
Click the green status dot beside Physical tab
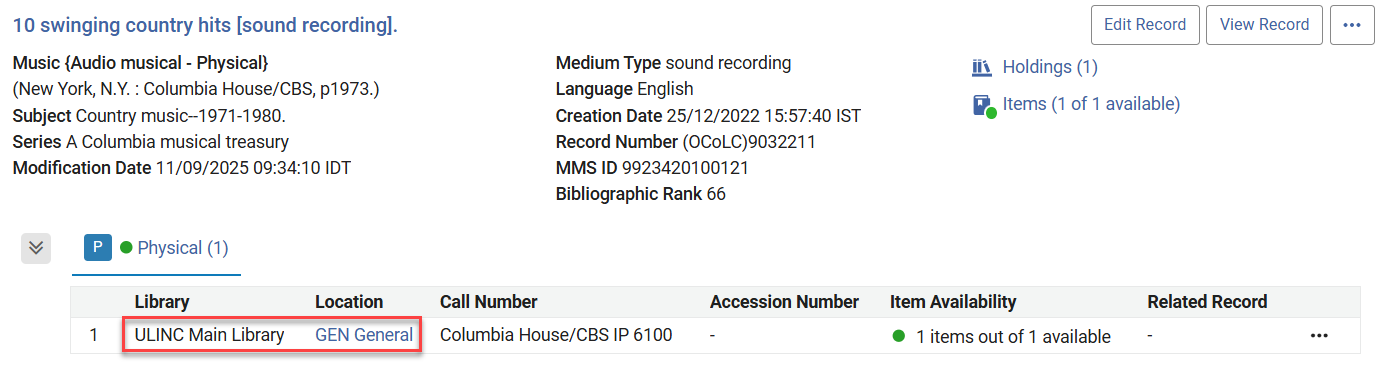tap(126, 248)
